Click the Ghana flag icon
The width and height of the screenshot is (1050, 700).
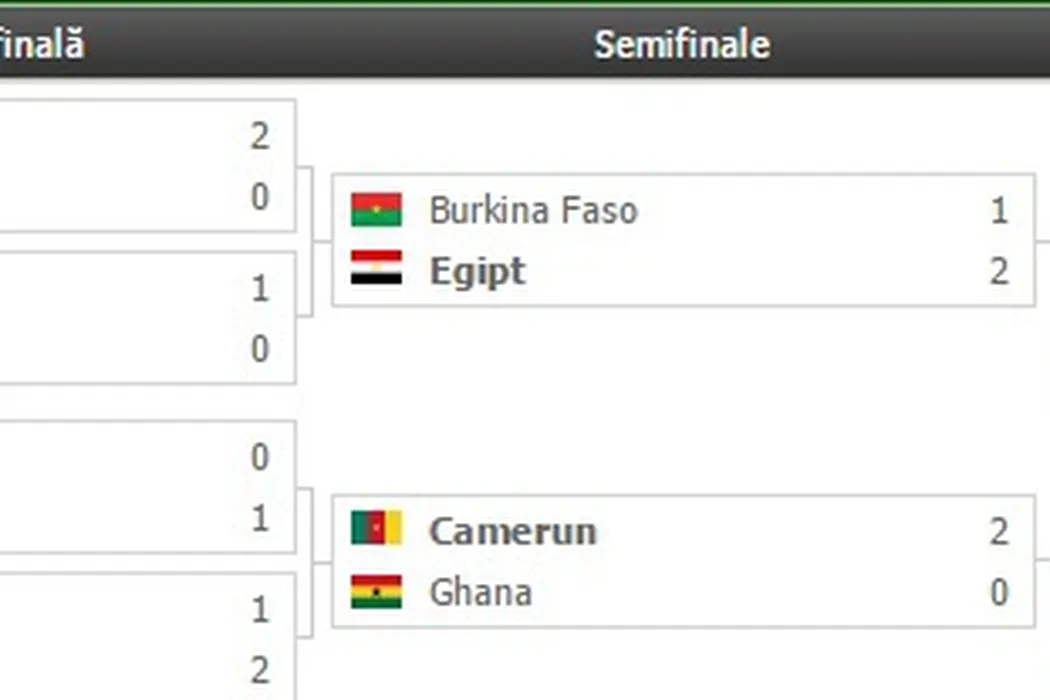coord(376,592)
